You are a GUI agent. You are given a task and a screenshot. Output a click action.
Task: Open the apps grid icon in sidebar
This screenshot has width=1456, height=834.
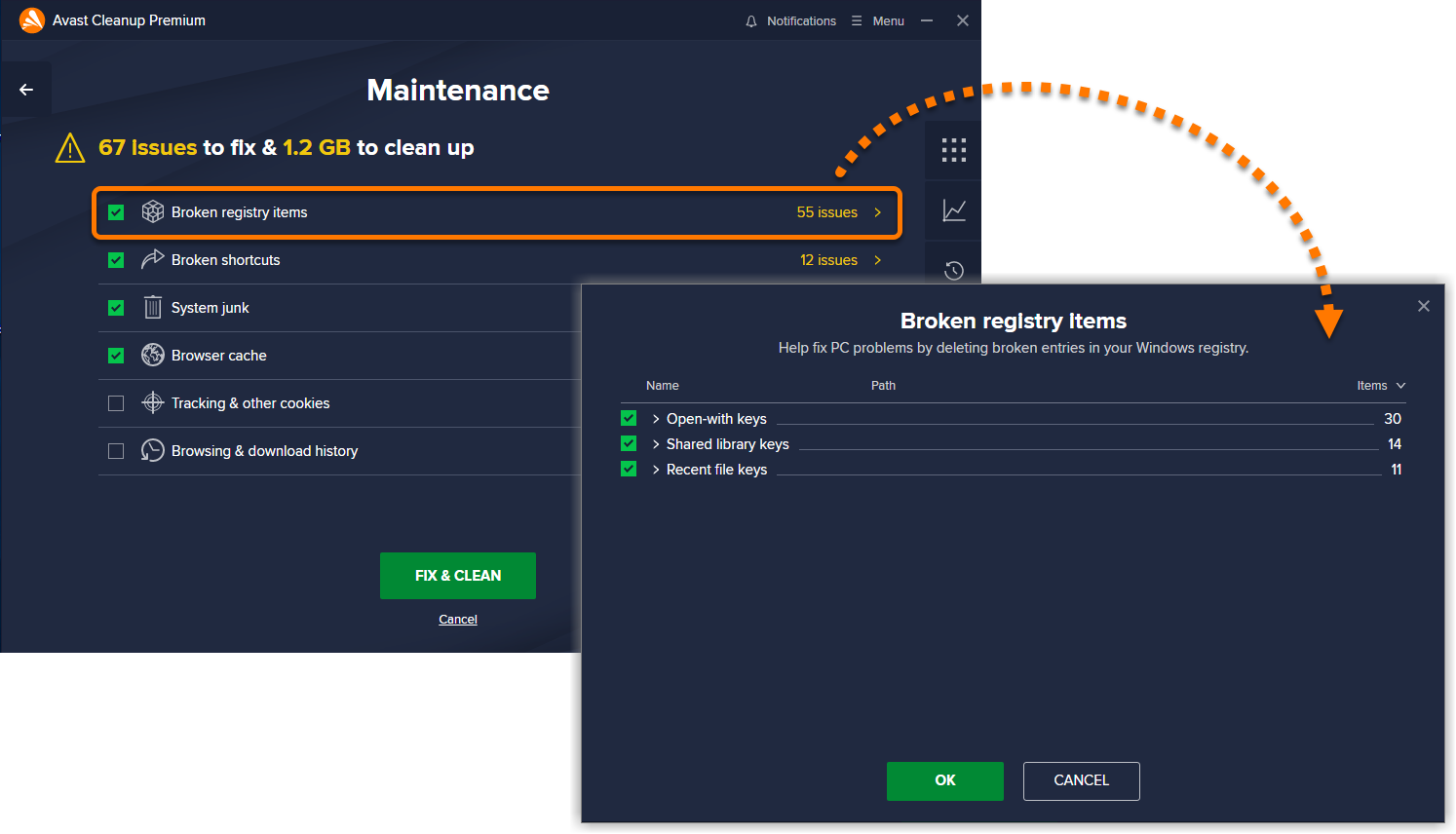pyautogui.click(x=953, y=149)
